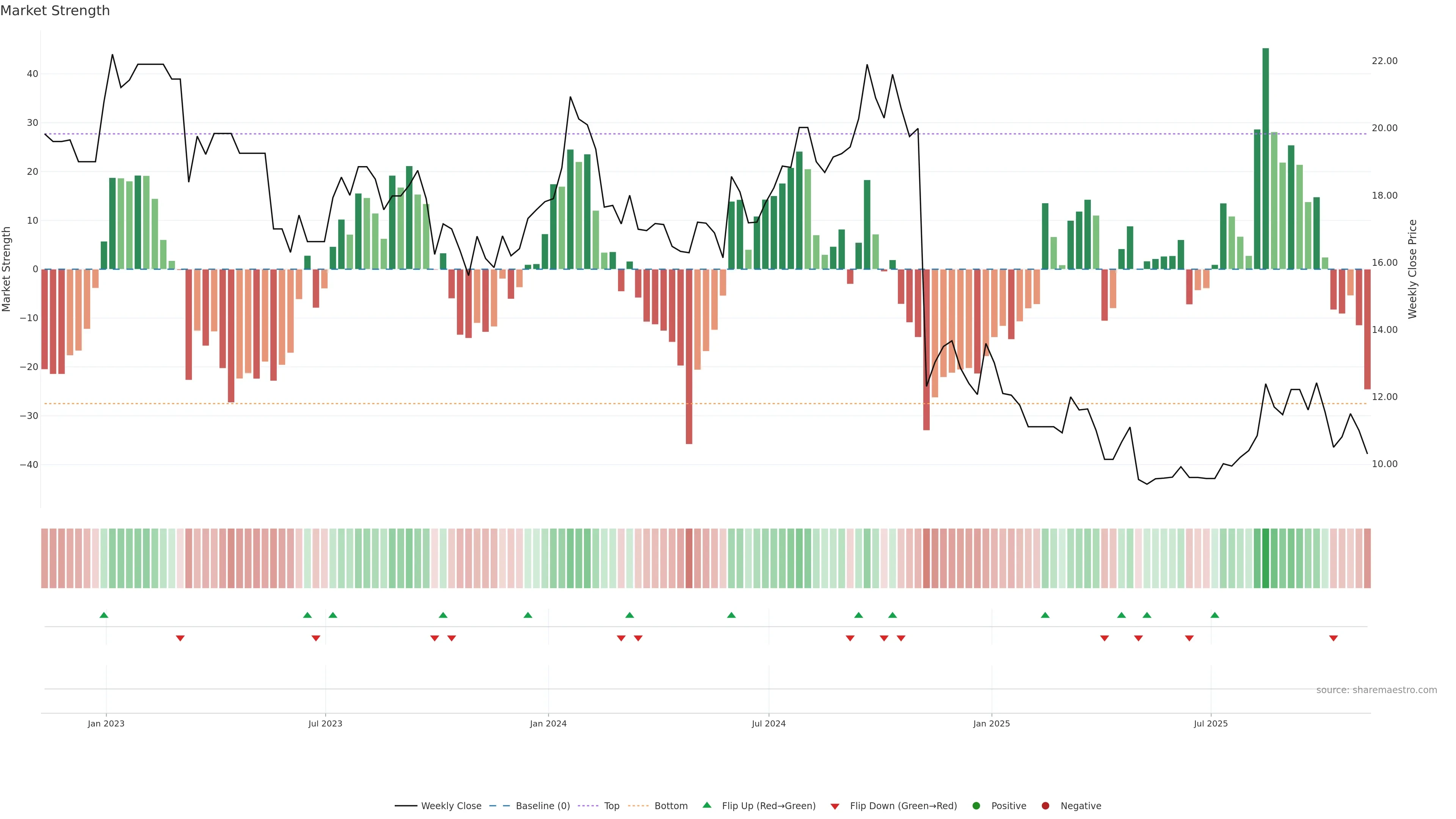Click the red Negative legend dot
Screen dimensions: 1456x819
pos(1045,805)
